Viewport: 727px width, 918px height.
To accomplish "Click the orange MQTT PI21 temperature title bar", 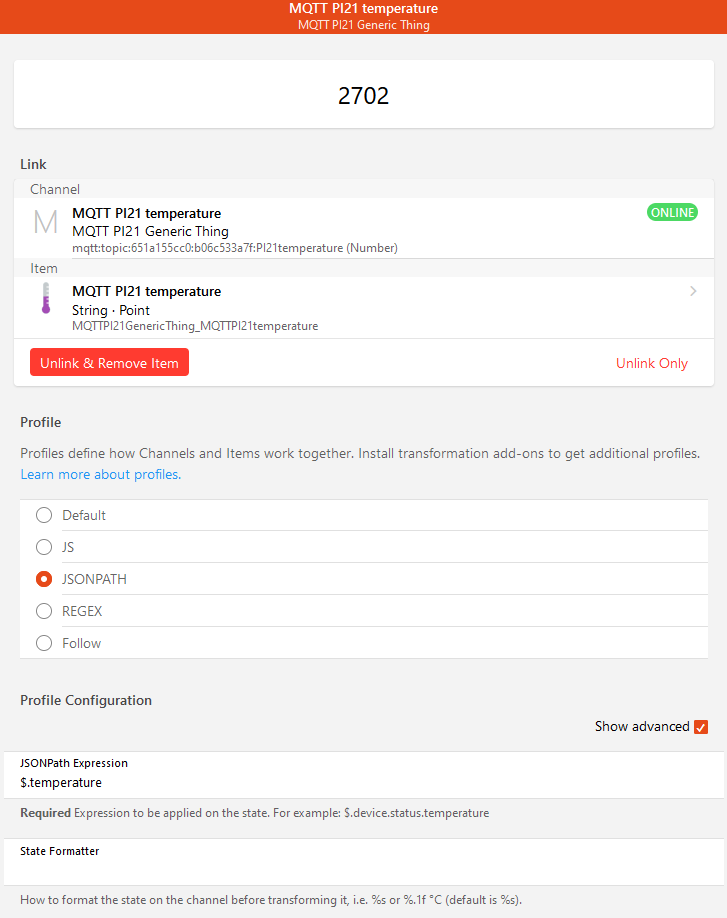I will pos(364,16).
